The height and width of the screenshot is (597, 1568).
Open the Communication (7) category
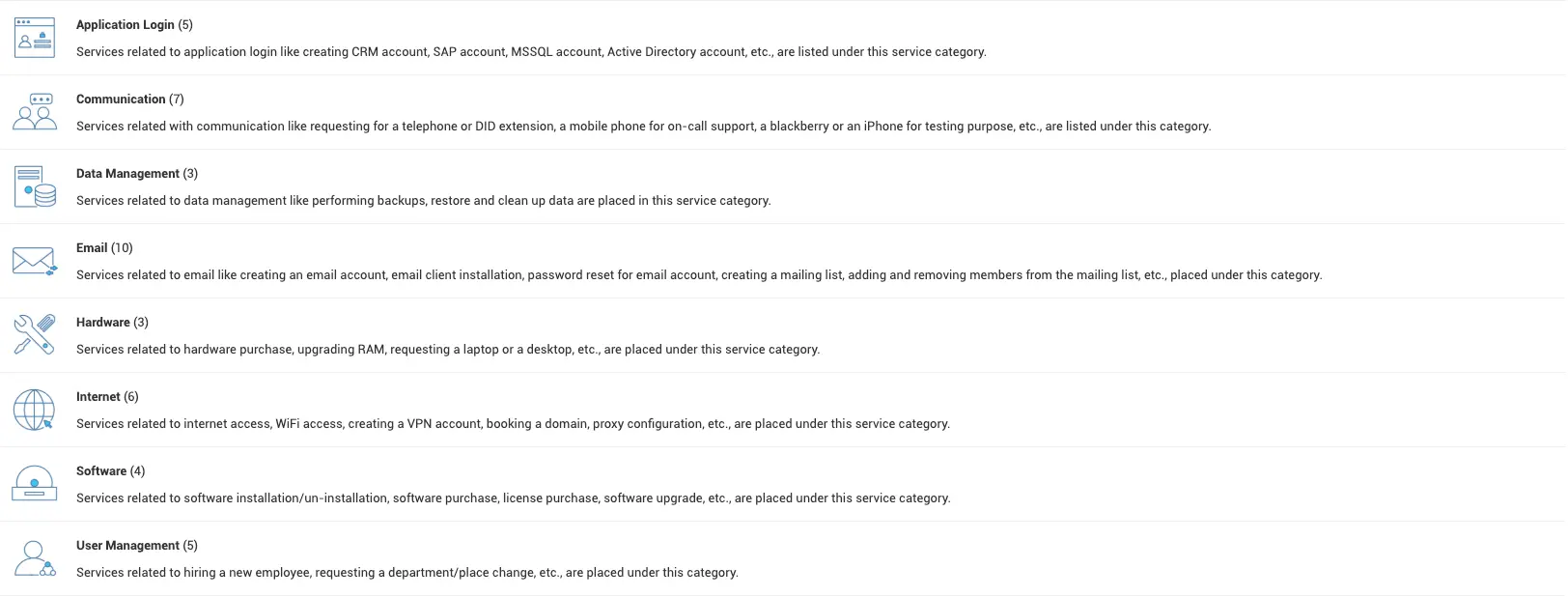(x=129, y=99)
